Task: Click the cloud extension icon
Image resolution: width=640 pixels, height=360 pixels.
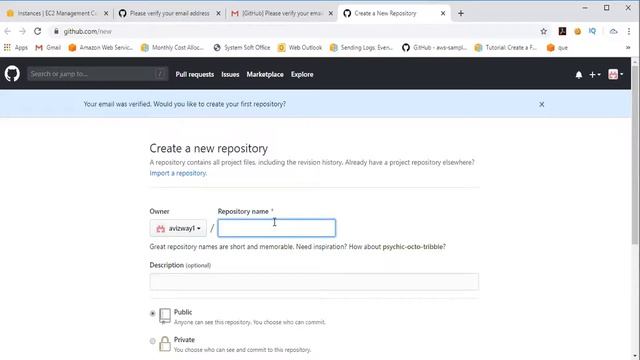Action: tap(613, 31)
